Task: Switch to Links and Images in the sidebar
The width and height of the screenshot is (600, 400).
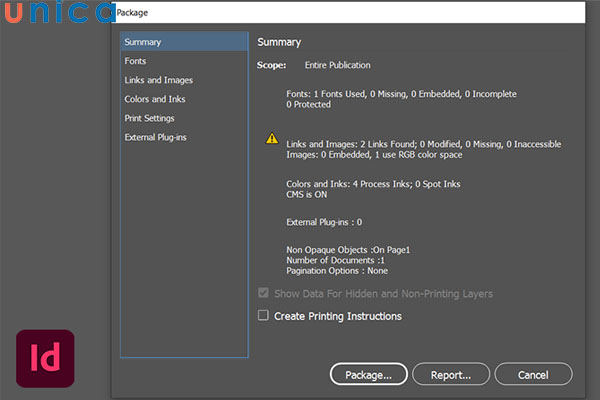Action: click(x=159, y=80)
